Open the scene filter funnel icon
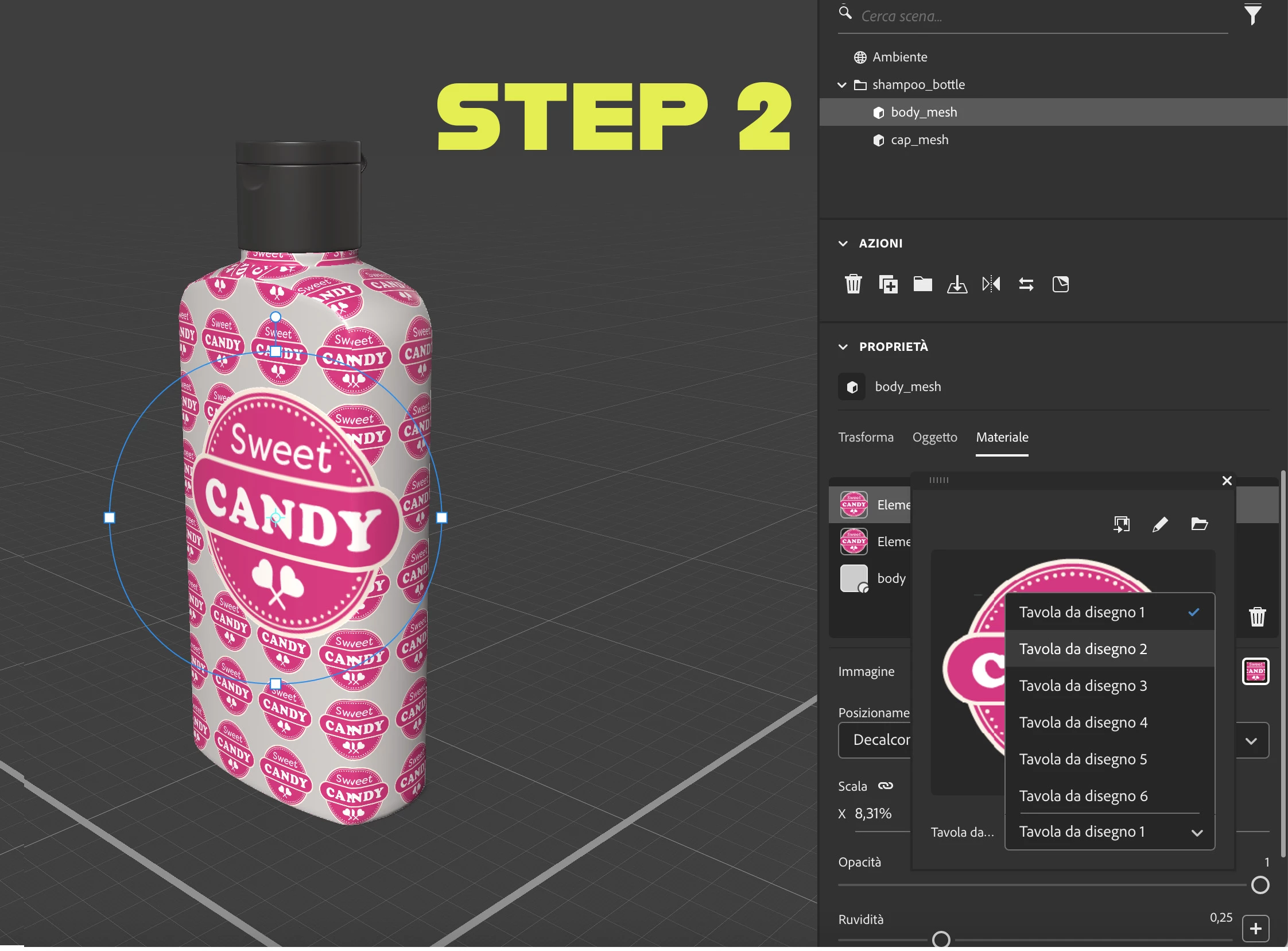The height and width of the screenshot is (951, 1288). 1252,15
